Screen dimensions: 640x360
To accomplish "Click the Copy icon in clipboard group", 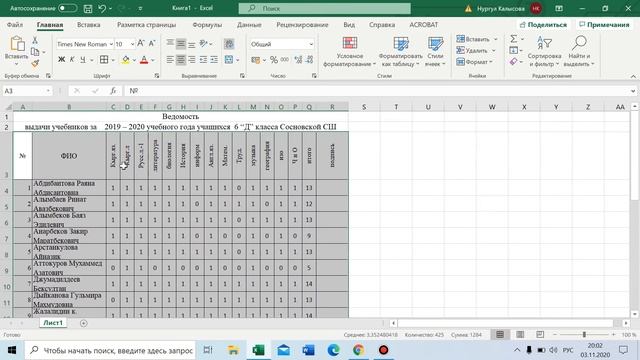I will tap(35, 52).
